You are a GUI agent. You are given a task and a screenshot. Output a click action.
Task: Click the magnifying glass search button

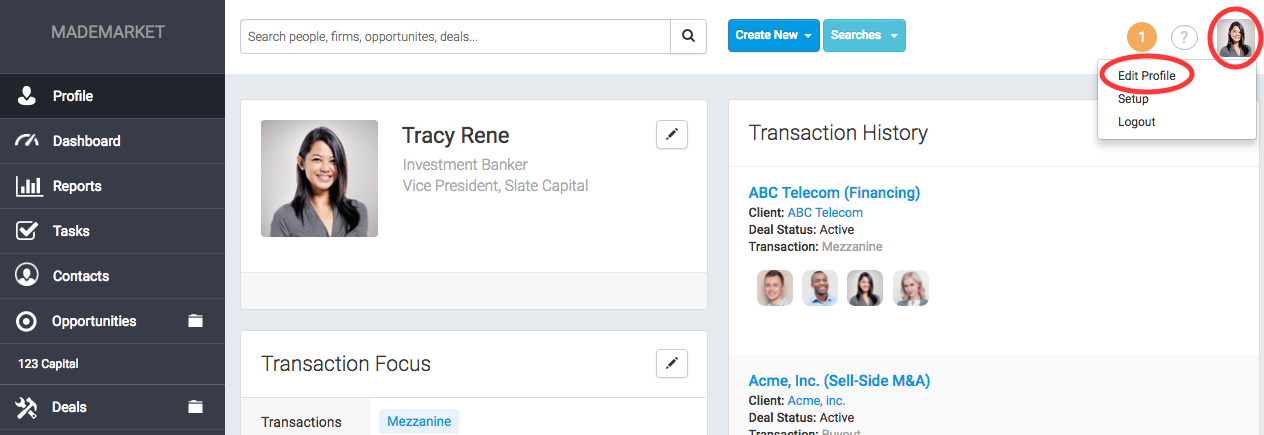tap(688, 36)
